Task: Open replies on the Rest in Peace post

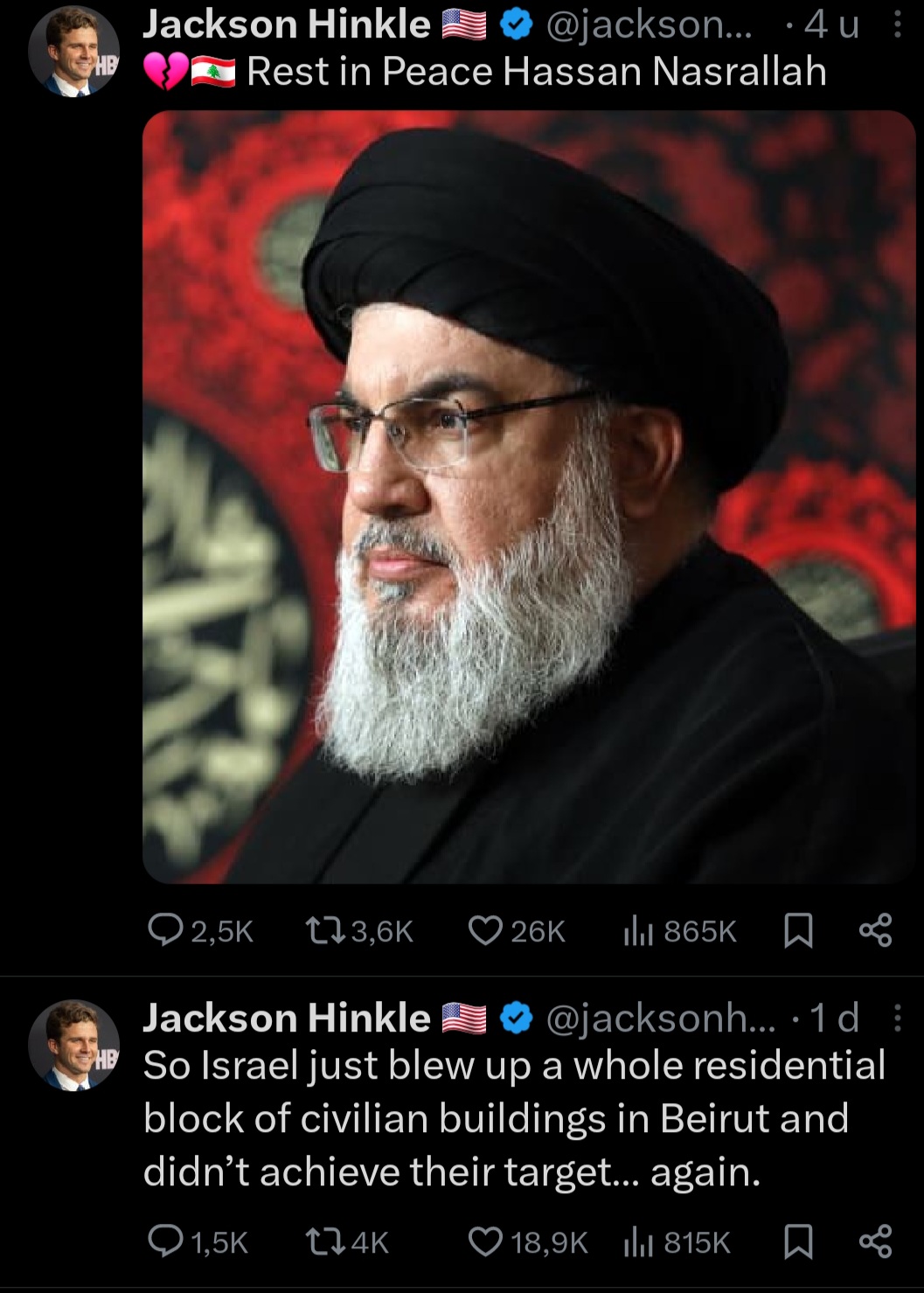Action: 200,931
